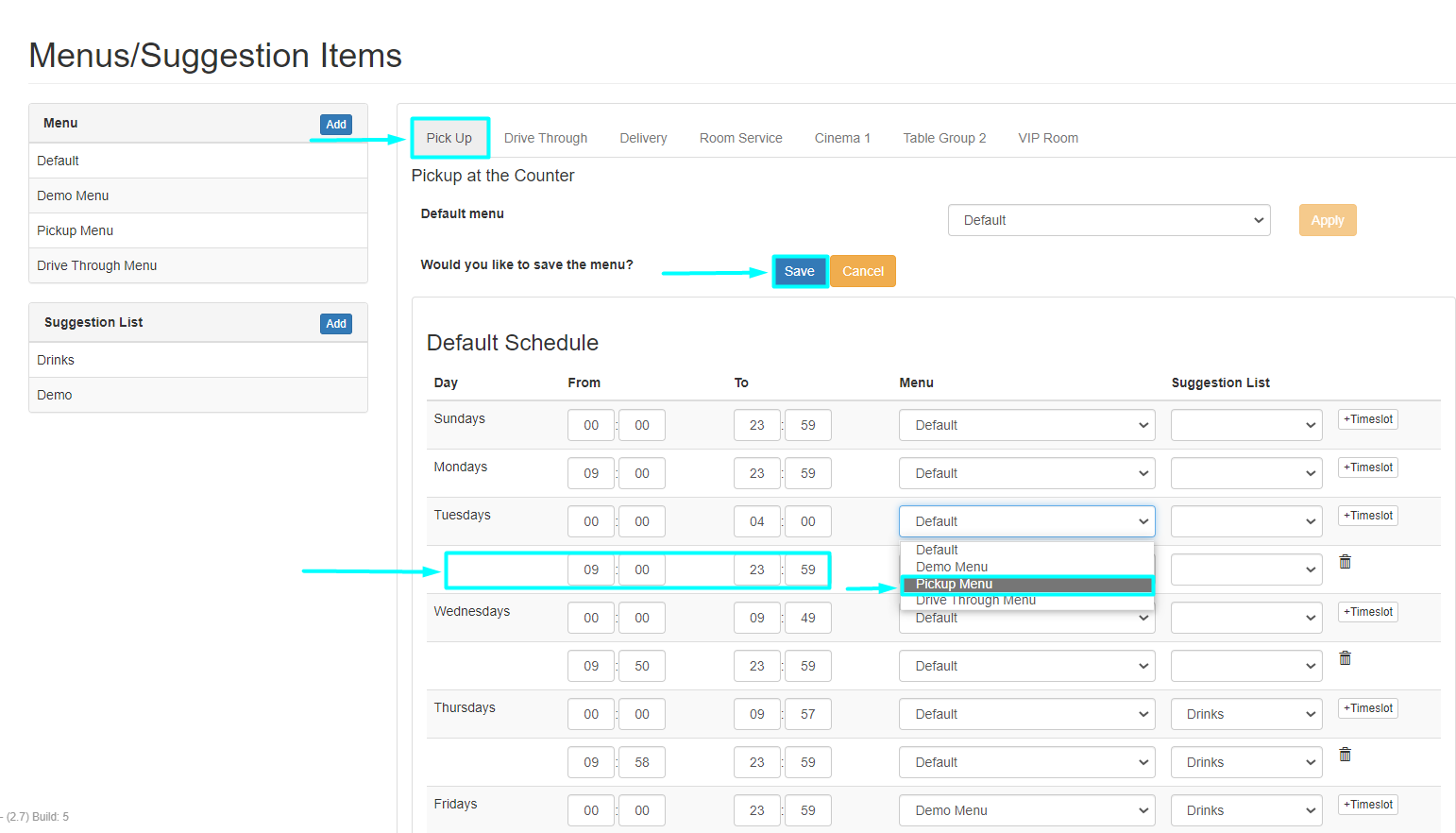This screenshot has width=1456, height=833.
Task: Select Demo in Suggestion List
Action: (x=198, y=395)
